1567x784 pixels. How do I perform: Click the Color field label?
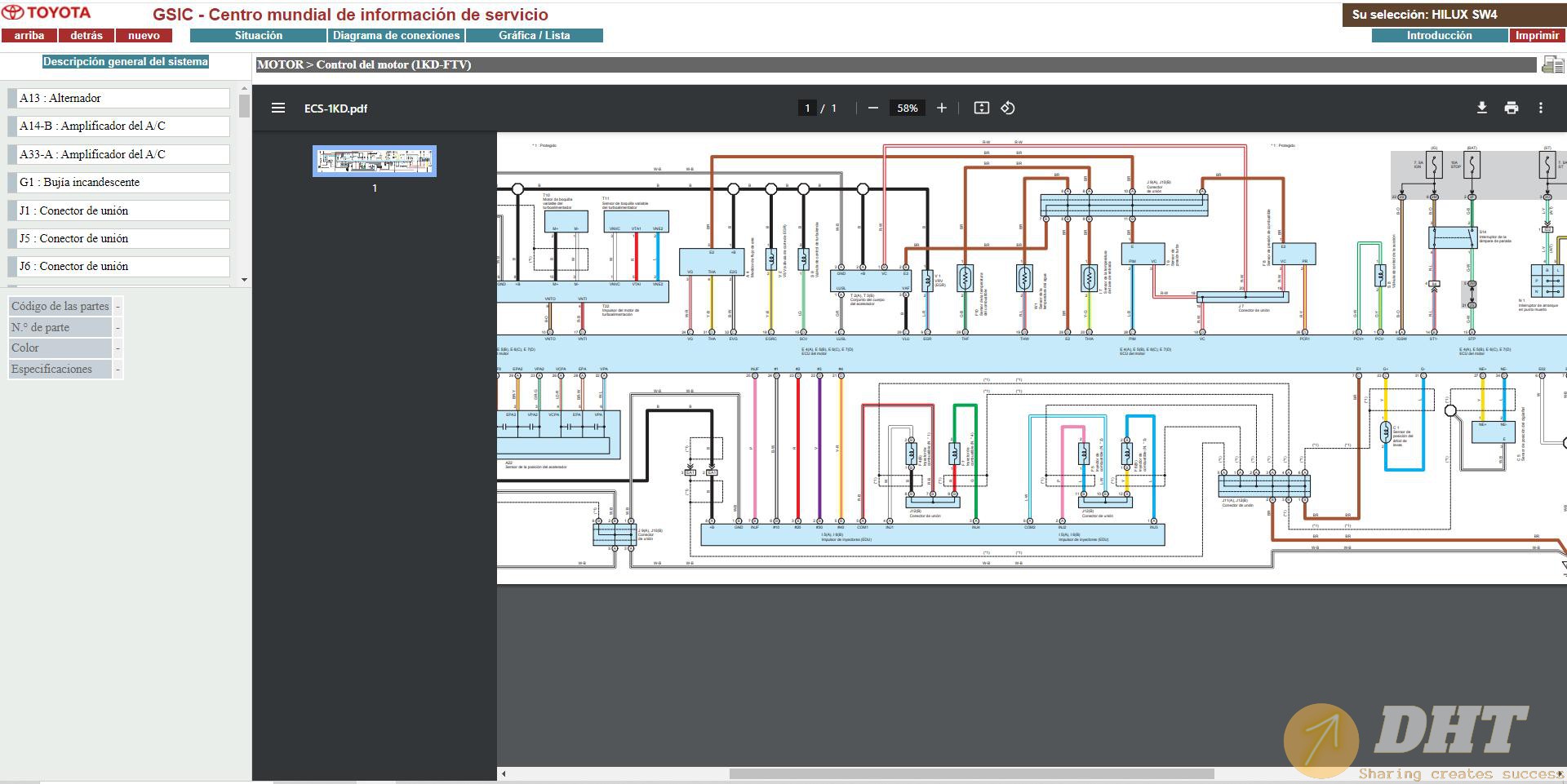point(60,348)
